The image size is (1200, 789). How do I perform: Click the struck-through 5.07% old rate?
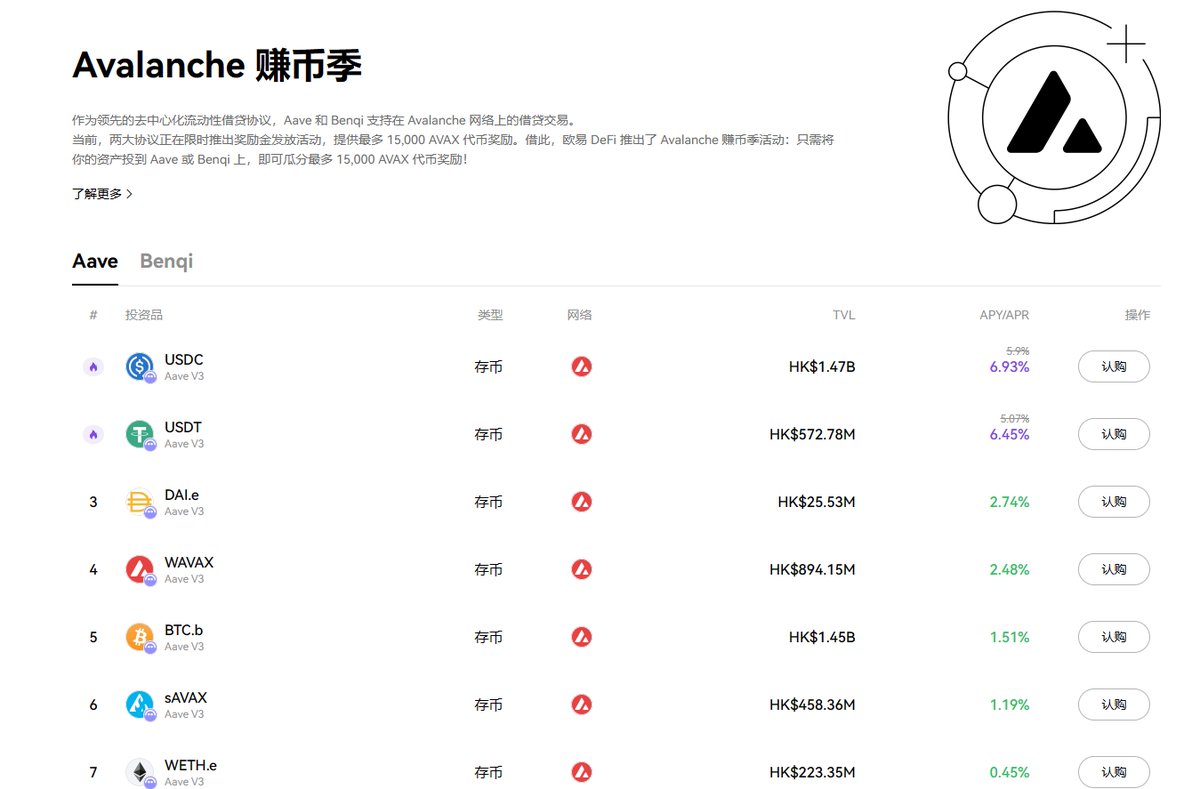pyautogui.click(x=1014, y=418)
